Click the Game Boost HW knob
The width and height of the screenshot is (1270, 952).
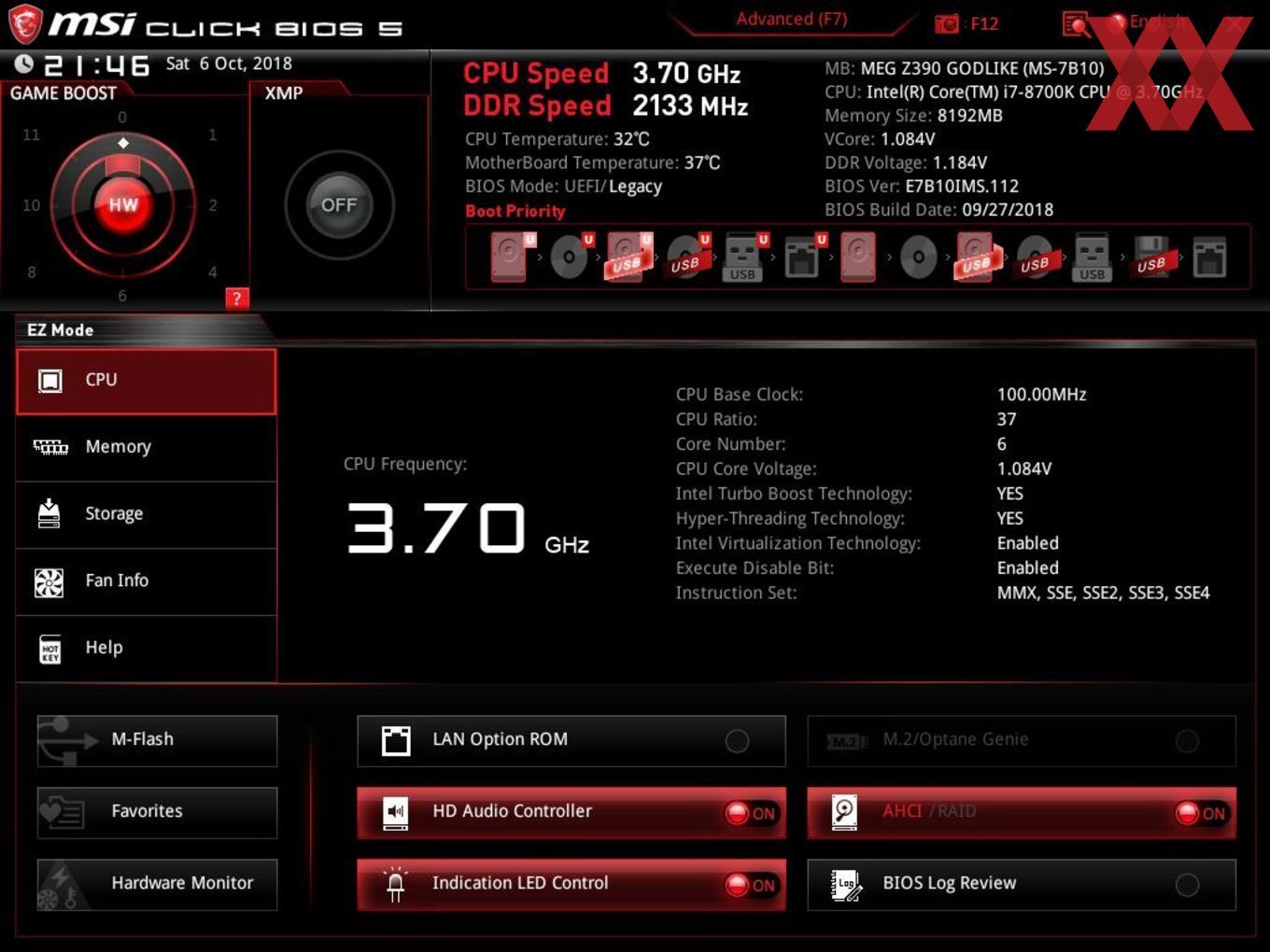point(123,205)
